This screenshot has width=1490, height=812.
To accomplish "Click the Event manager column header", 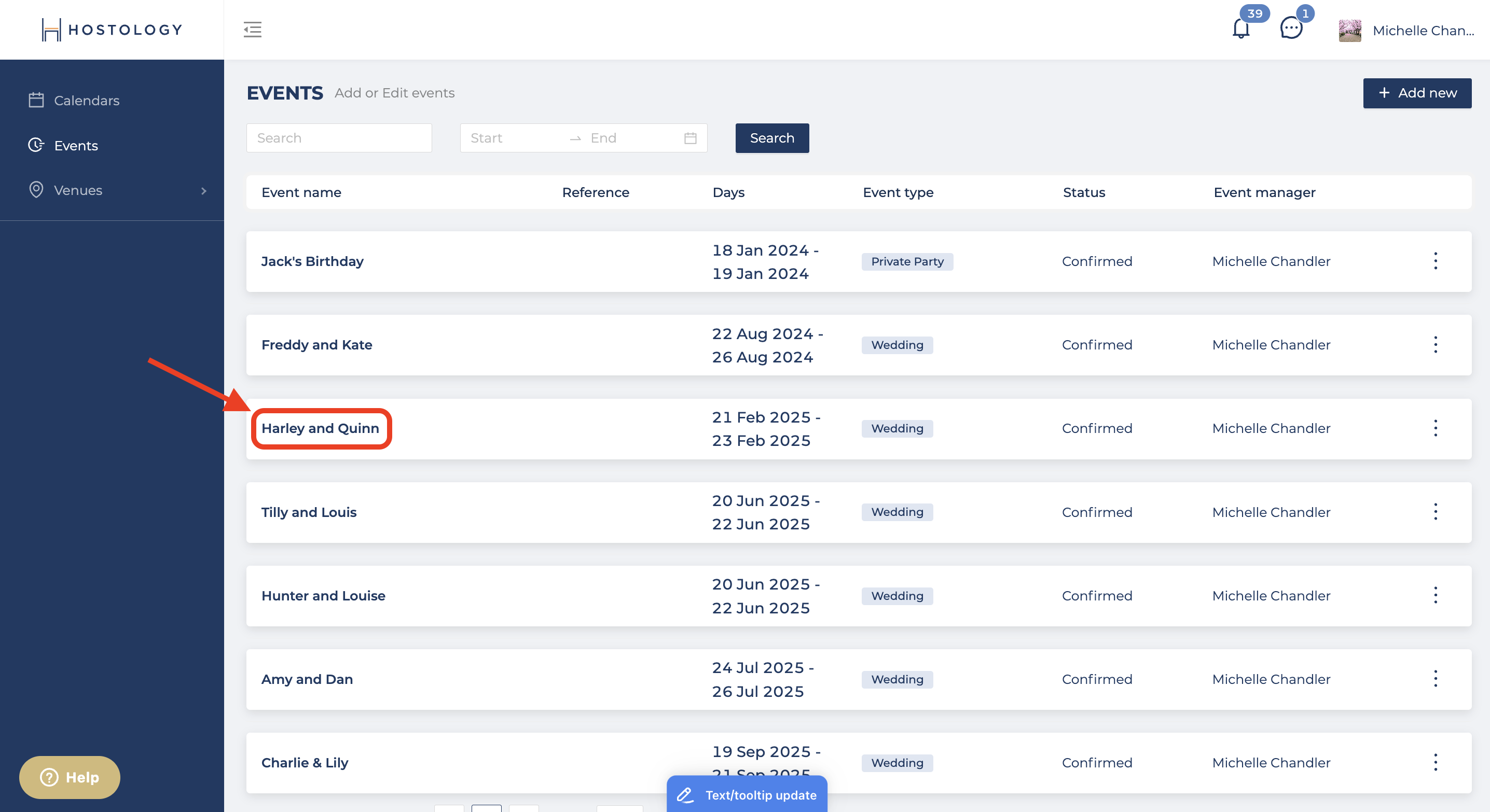I will coord(1264,192).
